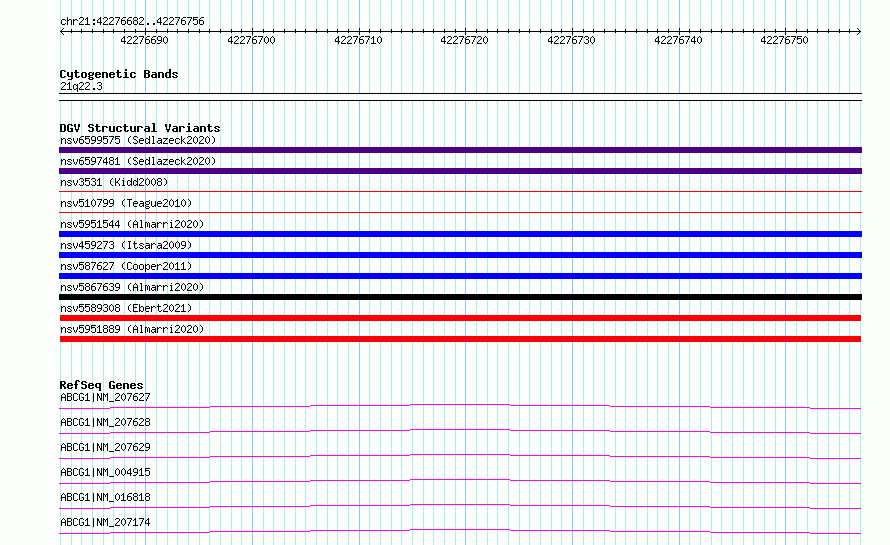The width and height of the screenshot is (890, 545).
Task: Open transcript ABCG1|NM_004915 label
Action: point(105,472)
